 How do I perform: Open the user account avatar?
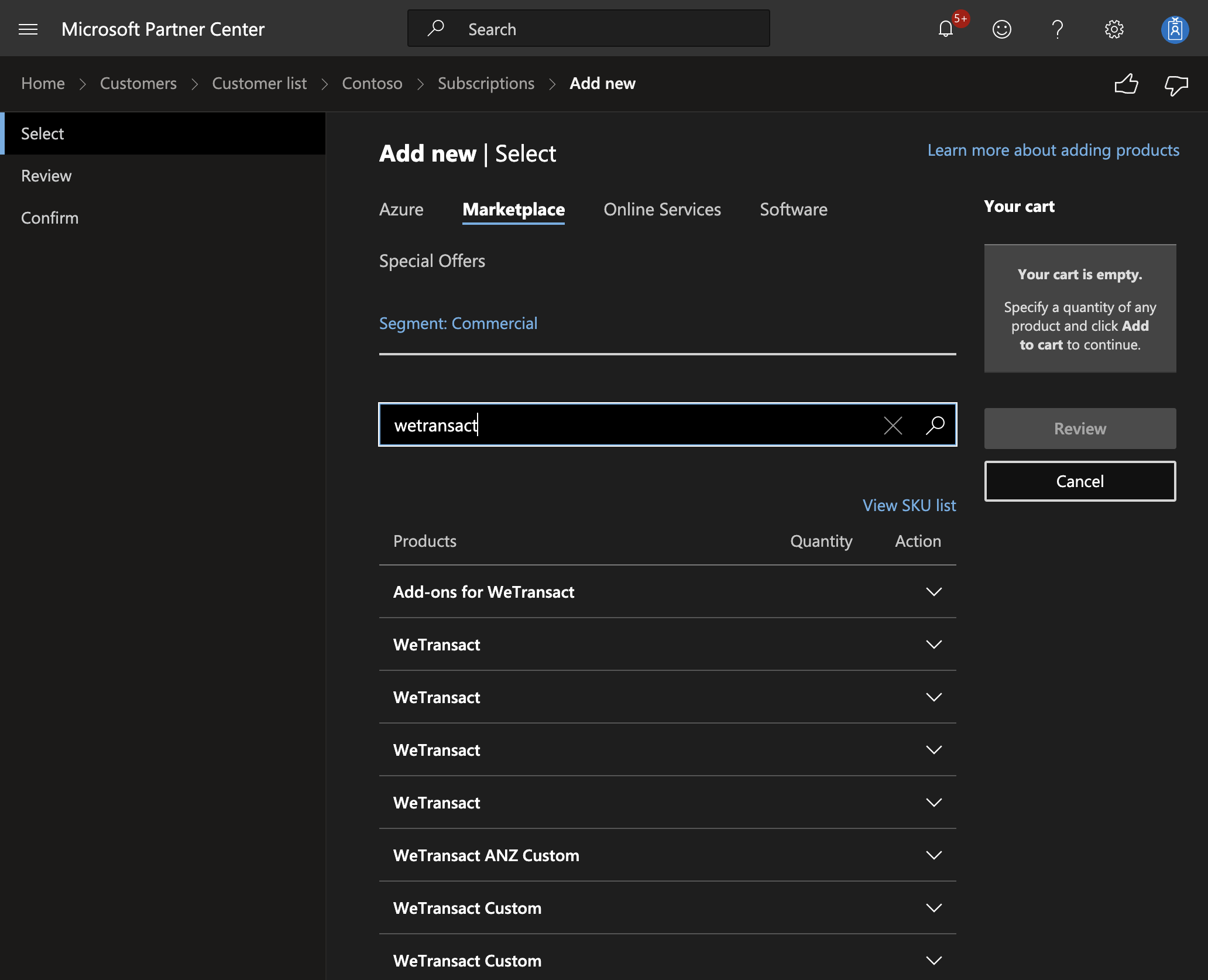pos(1175,29)
